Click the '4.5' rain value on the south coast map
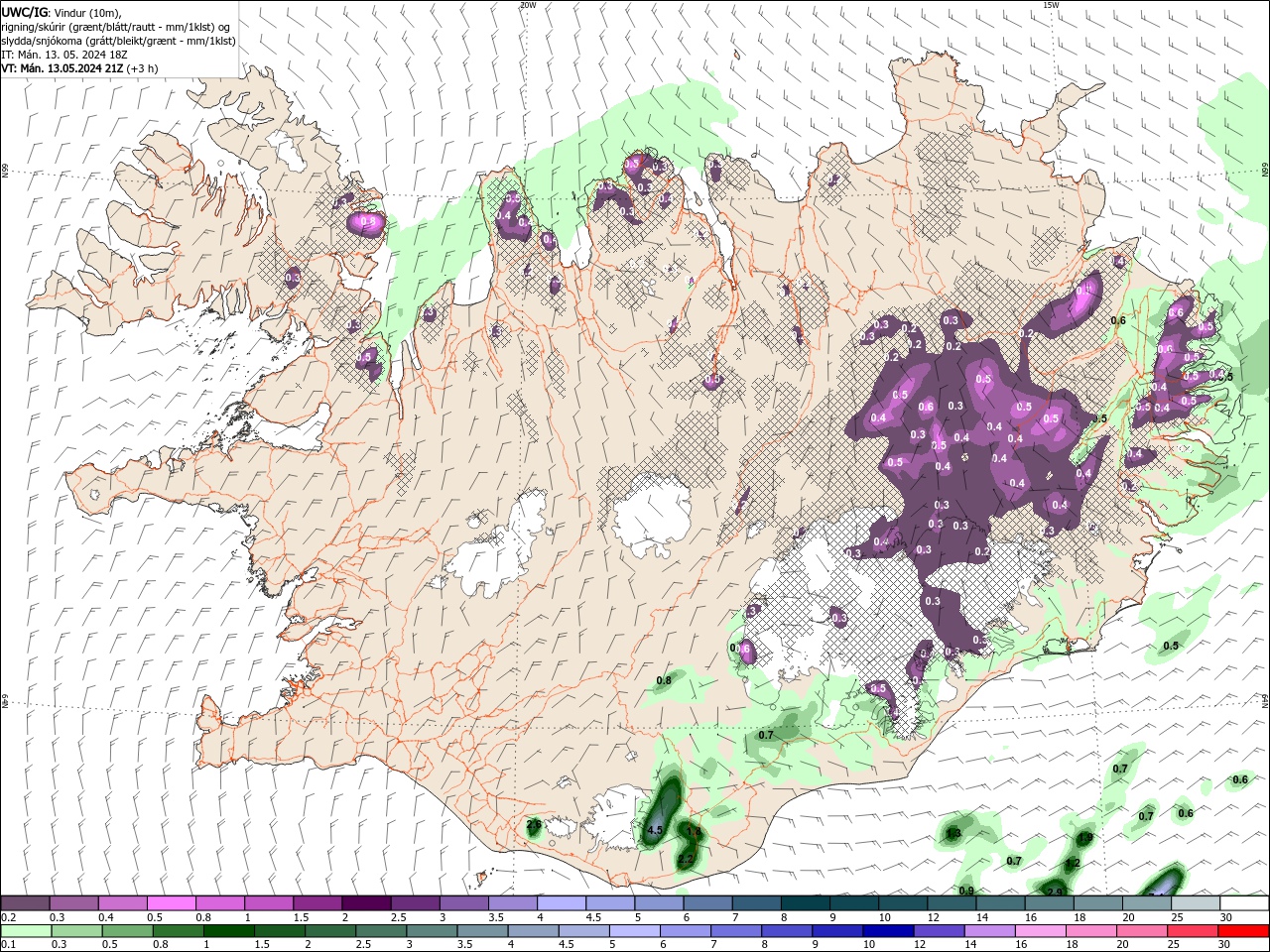The width and height of the screenshot is (1270, 952). click(x=654, y=829)
